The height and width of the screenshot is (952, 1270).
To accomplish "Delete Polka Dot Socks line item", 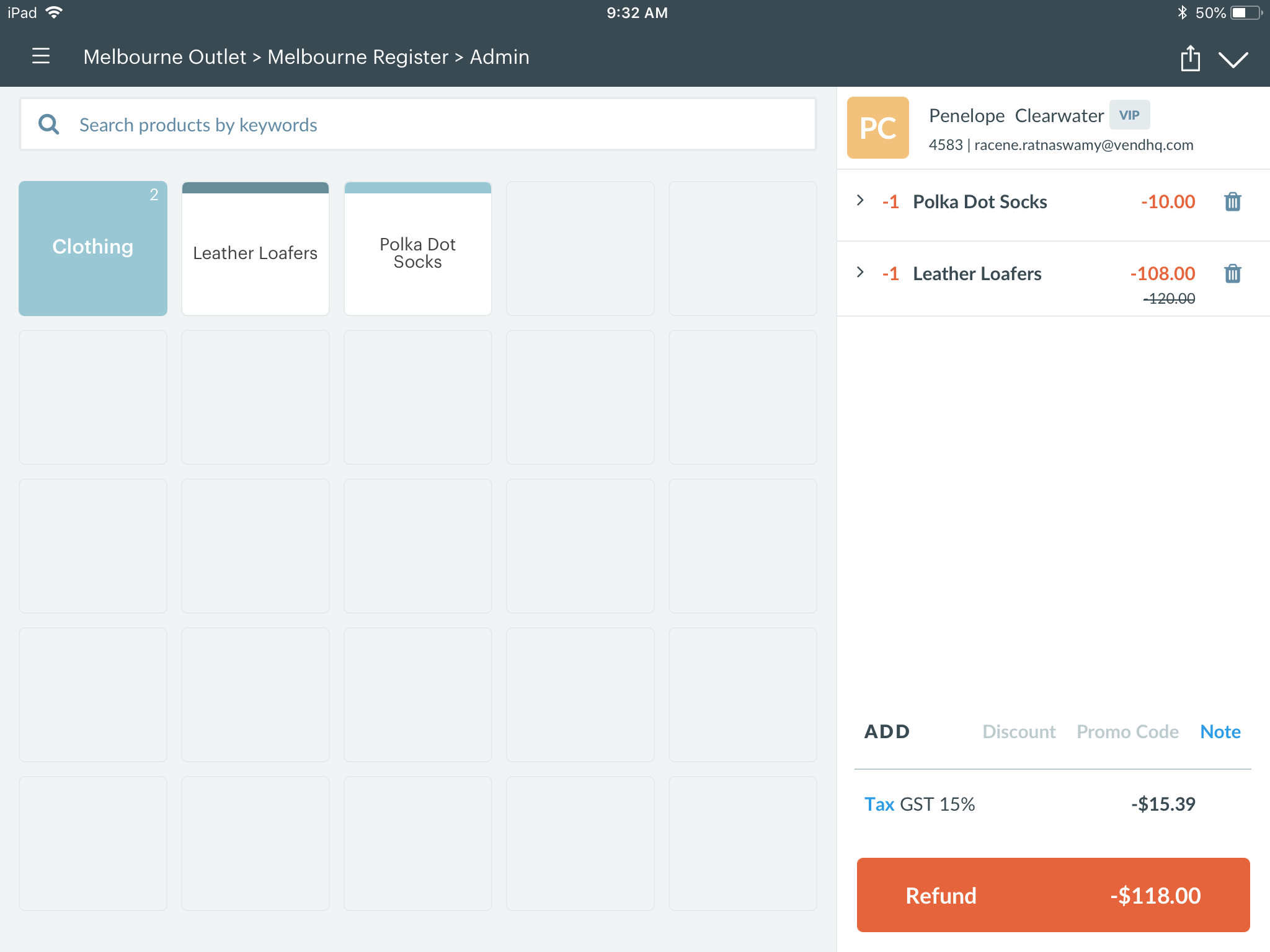I will tap(1232, 202).
